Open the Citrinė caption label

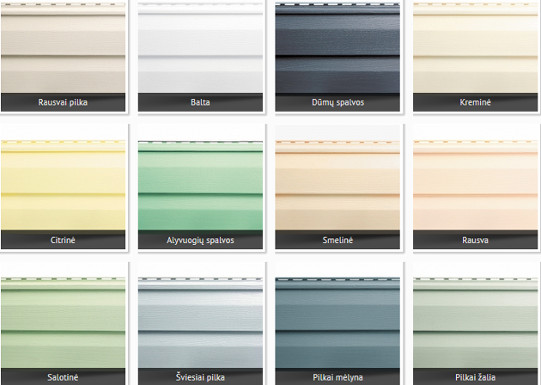point(63,240)
